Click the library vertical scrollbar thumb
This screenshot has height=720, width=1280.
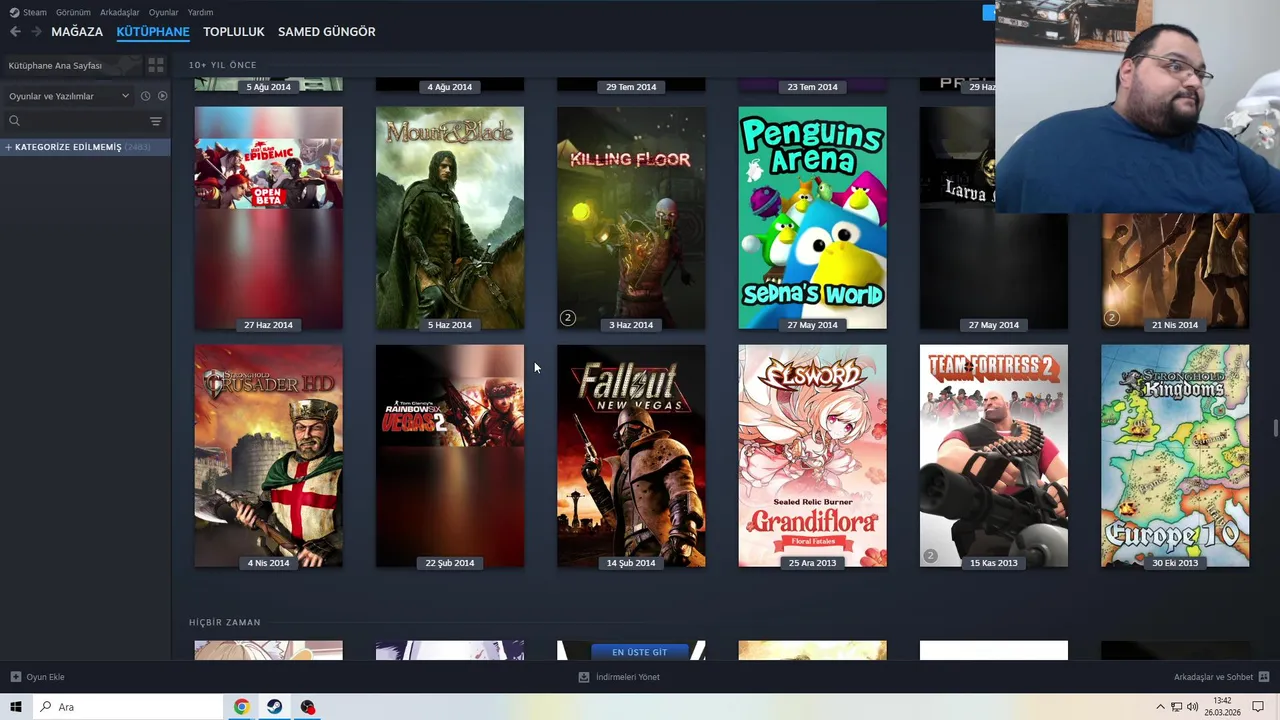coord(1275,429)
